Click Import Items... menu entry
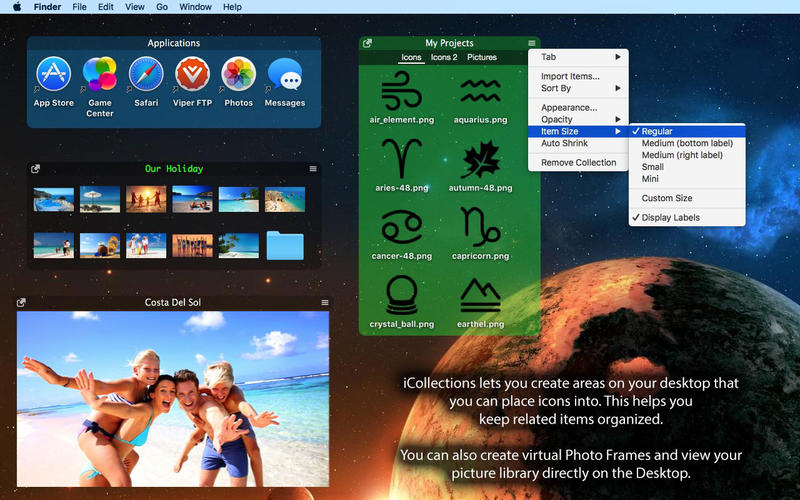800x500 pixels. tap(578, 77)
